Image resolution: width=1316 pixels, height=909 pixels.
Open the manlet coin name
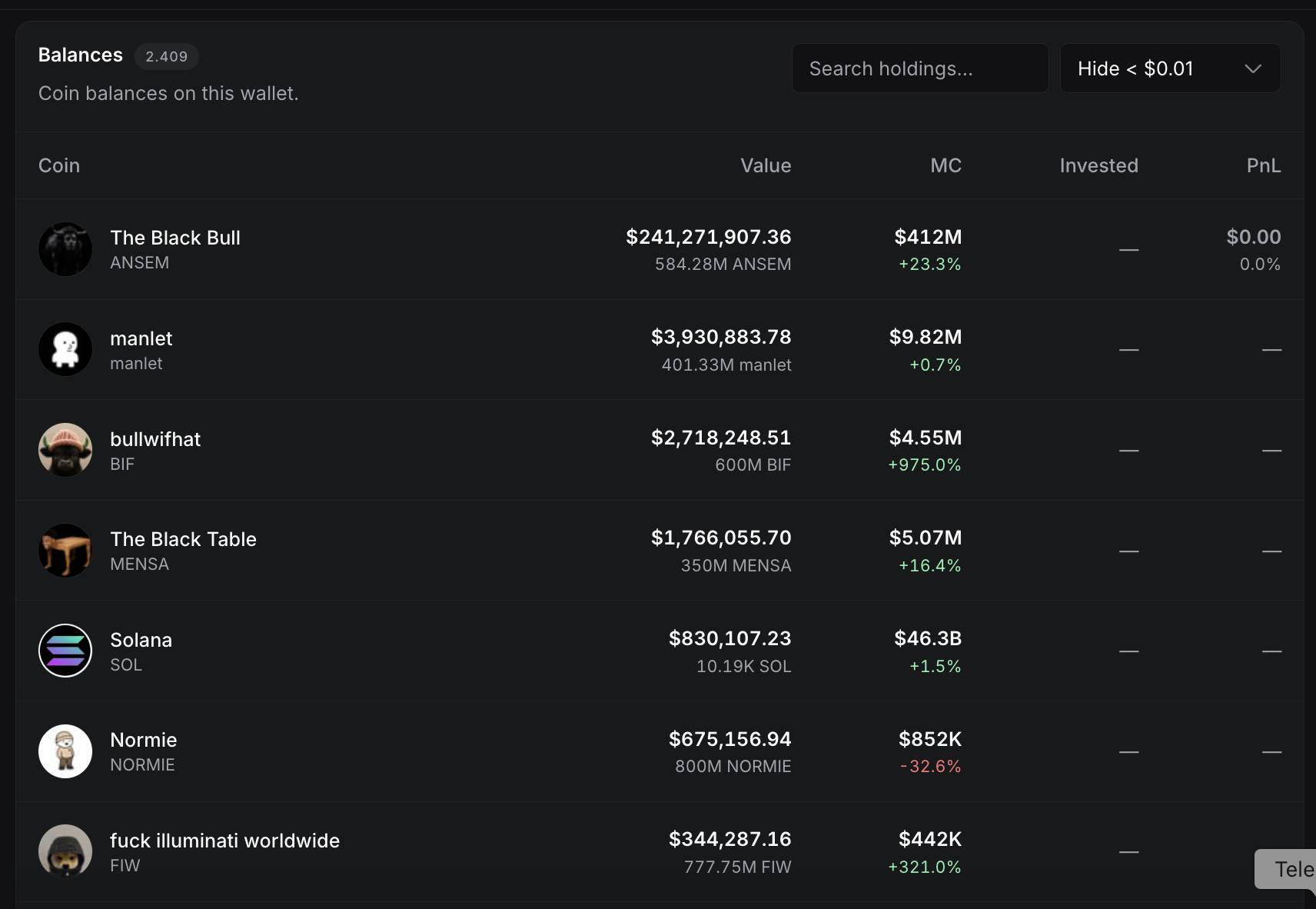click(141, 338)
